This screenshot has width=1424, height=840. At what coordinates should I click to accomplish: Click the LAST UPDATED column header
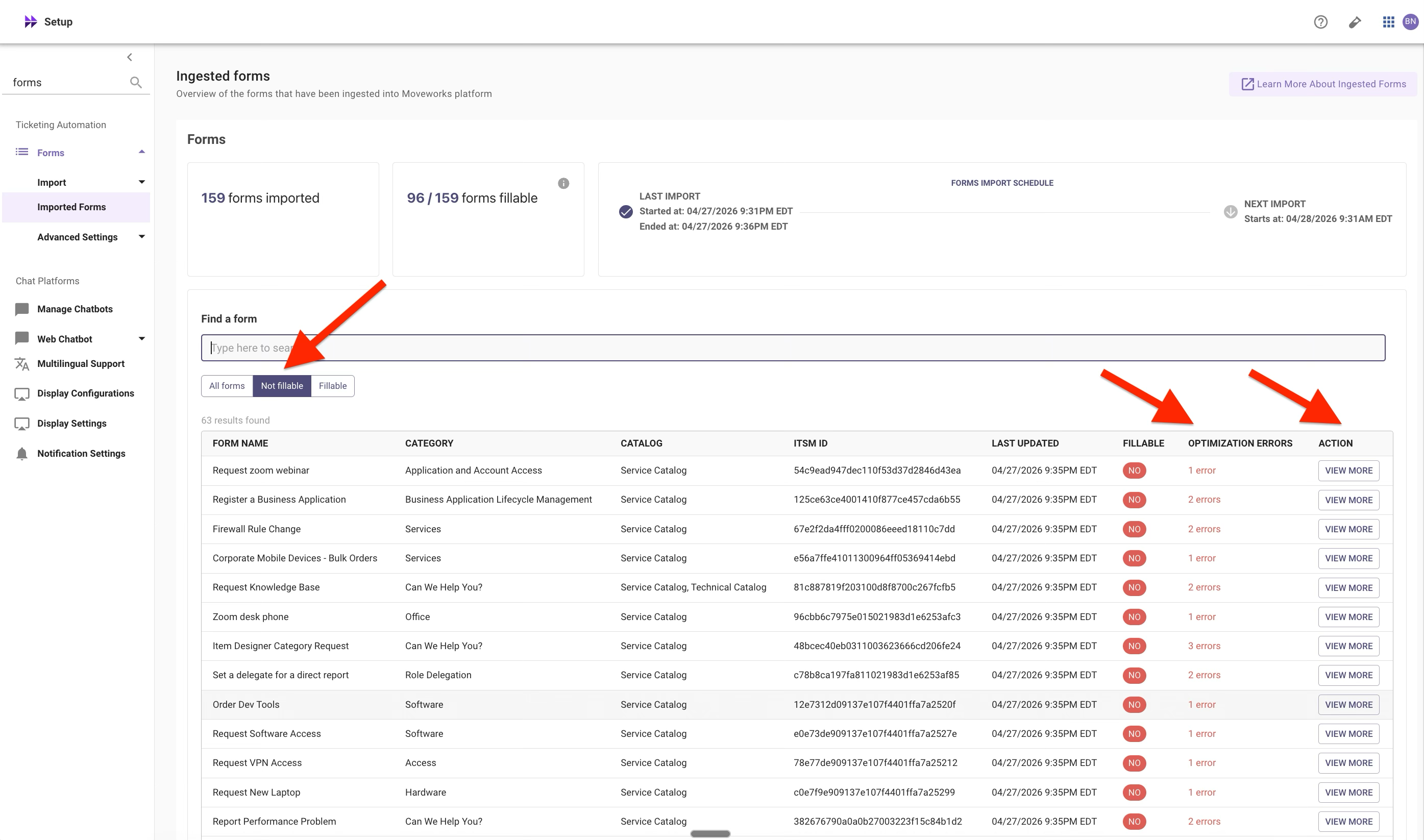(1025, 443)
